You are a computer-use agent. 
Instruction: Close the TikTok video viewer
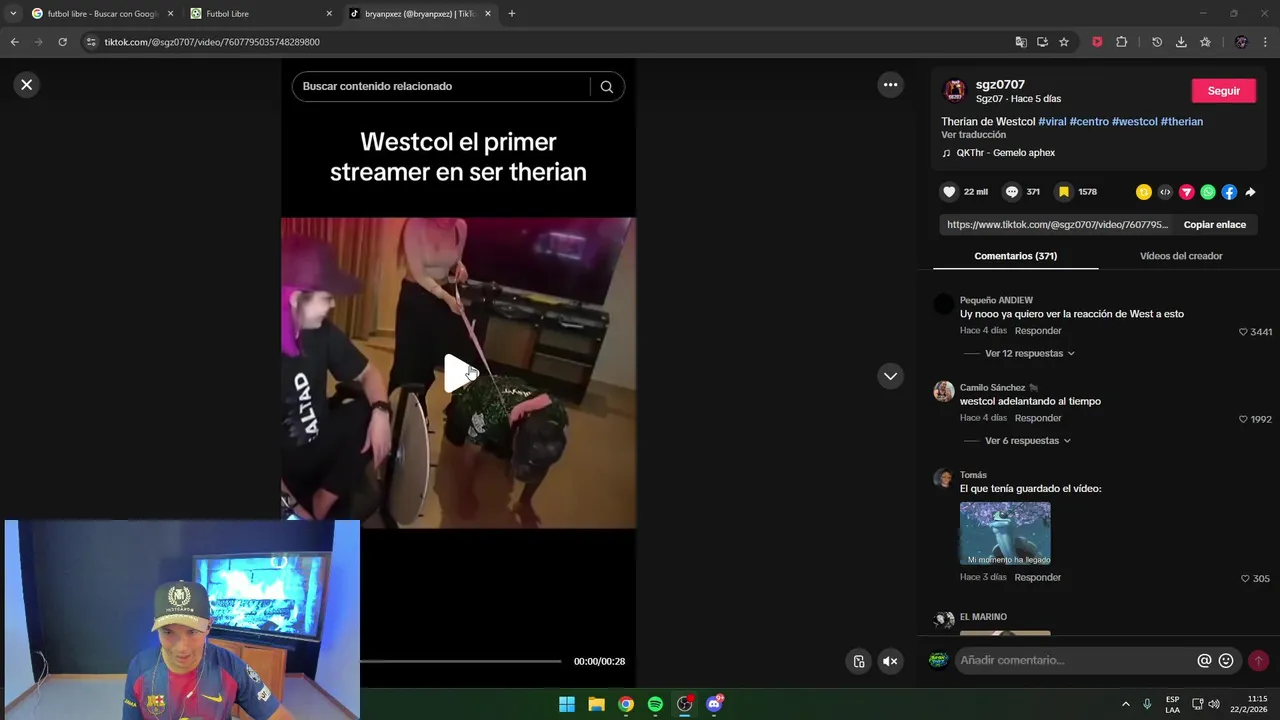(27, 85)
